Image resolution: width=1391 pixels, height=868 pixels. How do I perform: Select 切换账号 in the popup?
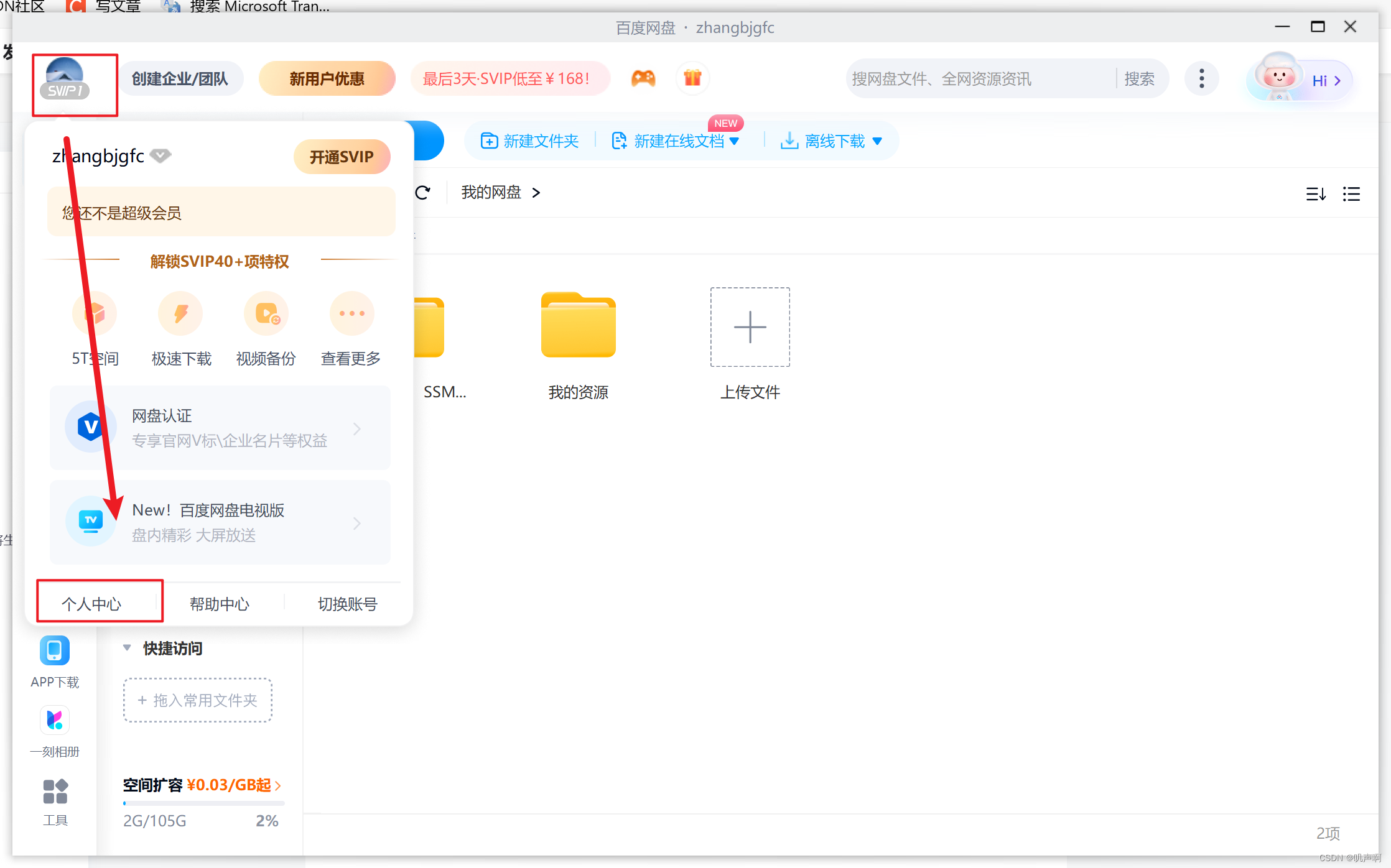pos(347,604)
